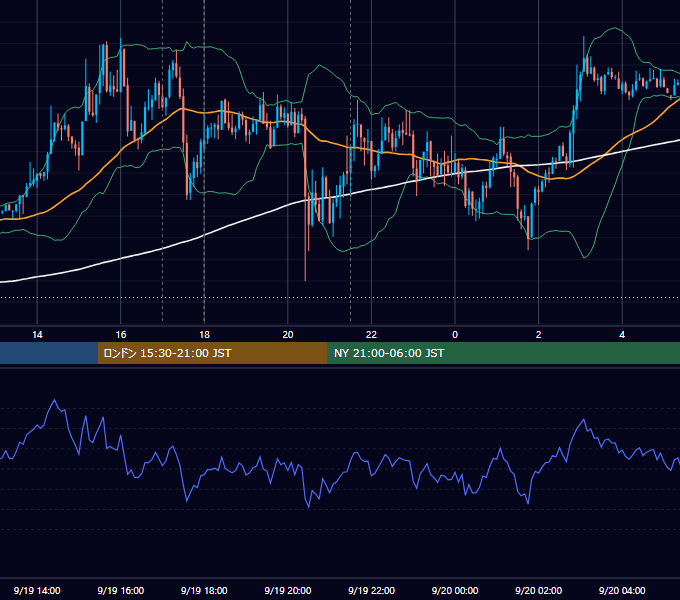The height and width of the screenshot is (600, 680).
Task: Click the 9/20 02:00 date label
Action: [x=539, y=590]
